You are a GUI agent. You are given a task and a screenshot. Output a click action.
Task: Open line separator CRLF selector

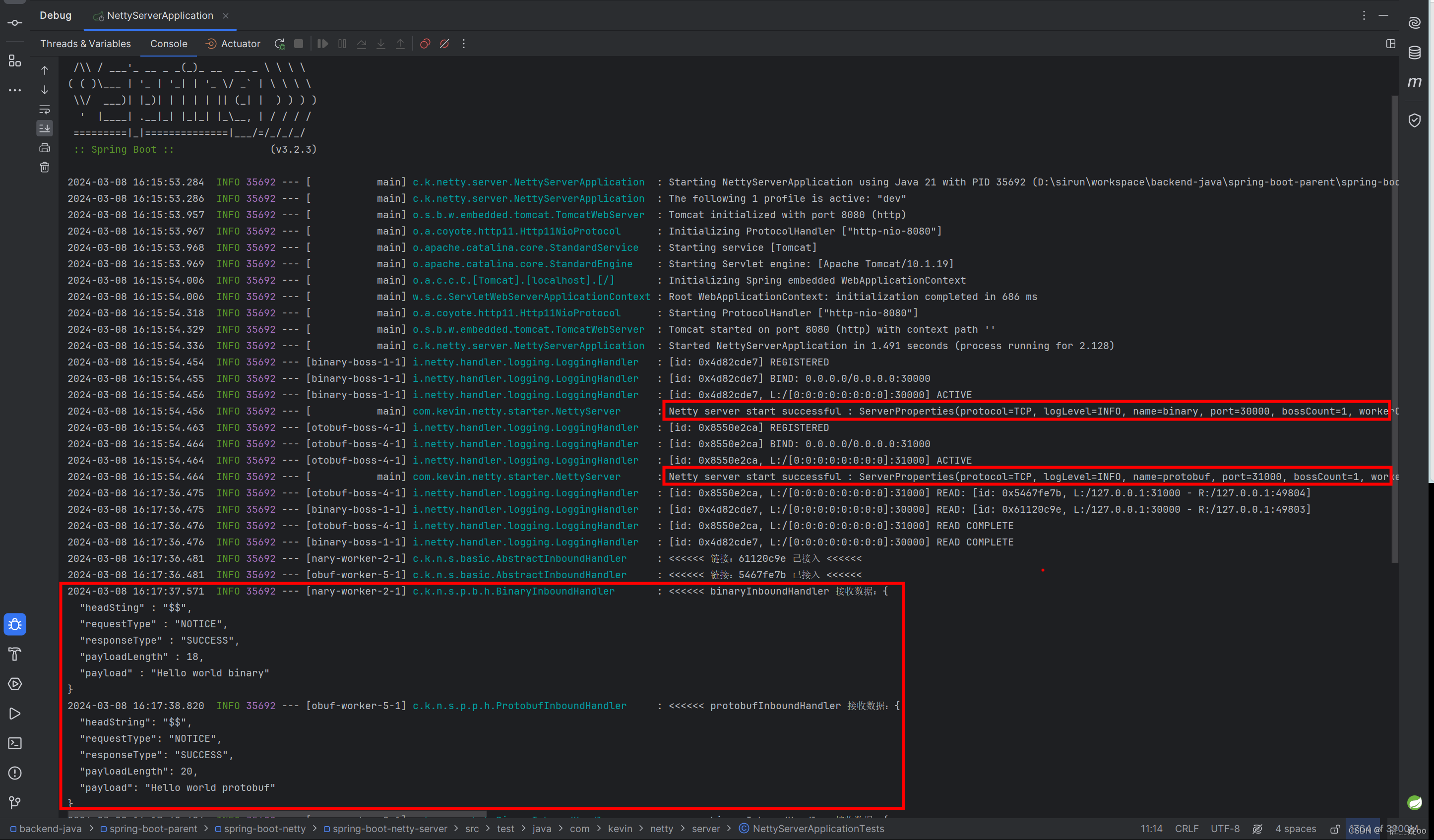pyautogui.click(x=1186, y=829)
